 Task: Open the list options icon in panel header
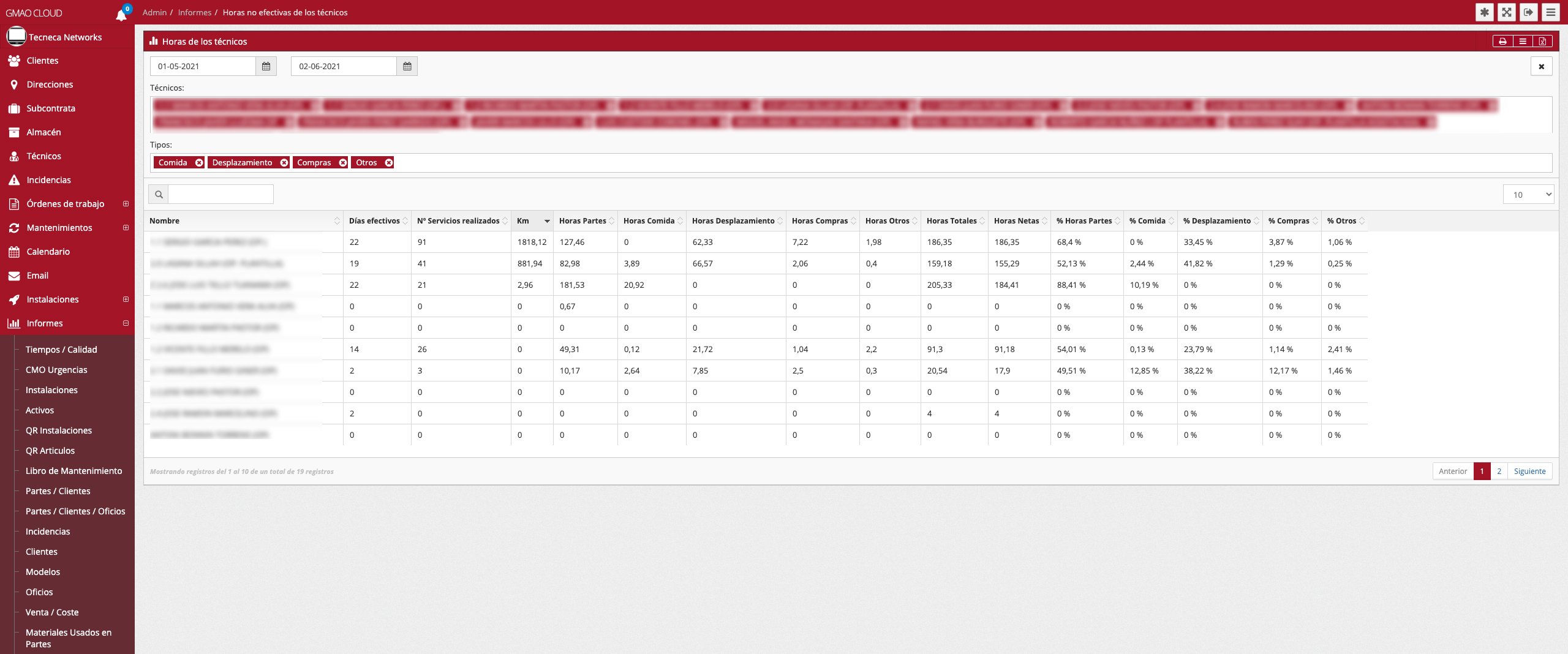[1523, 42]
